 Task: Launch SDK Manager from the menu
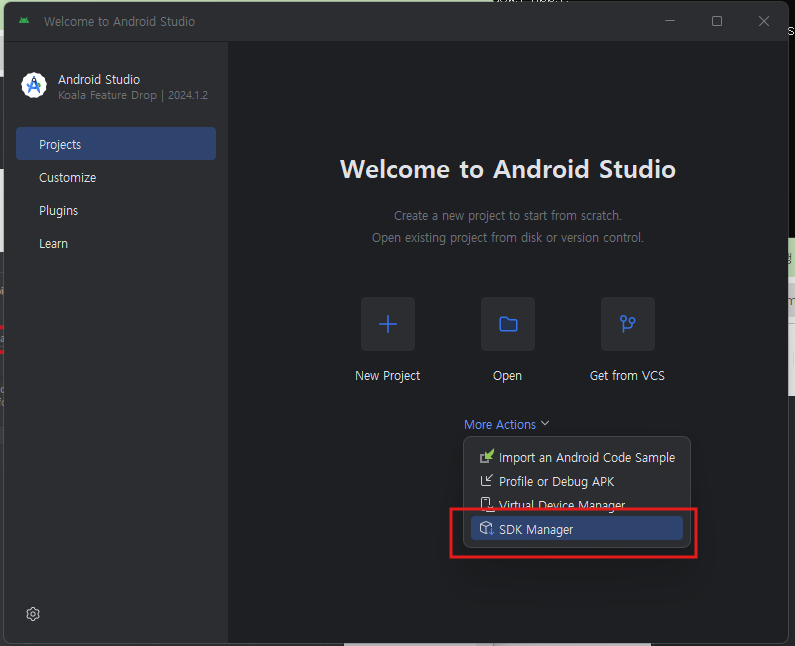[x=577, y=529]
